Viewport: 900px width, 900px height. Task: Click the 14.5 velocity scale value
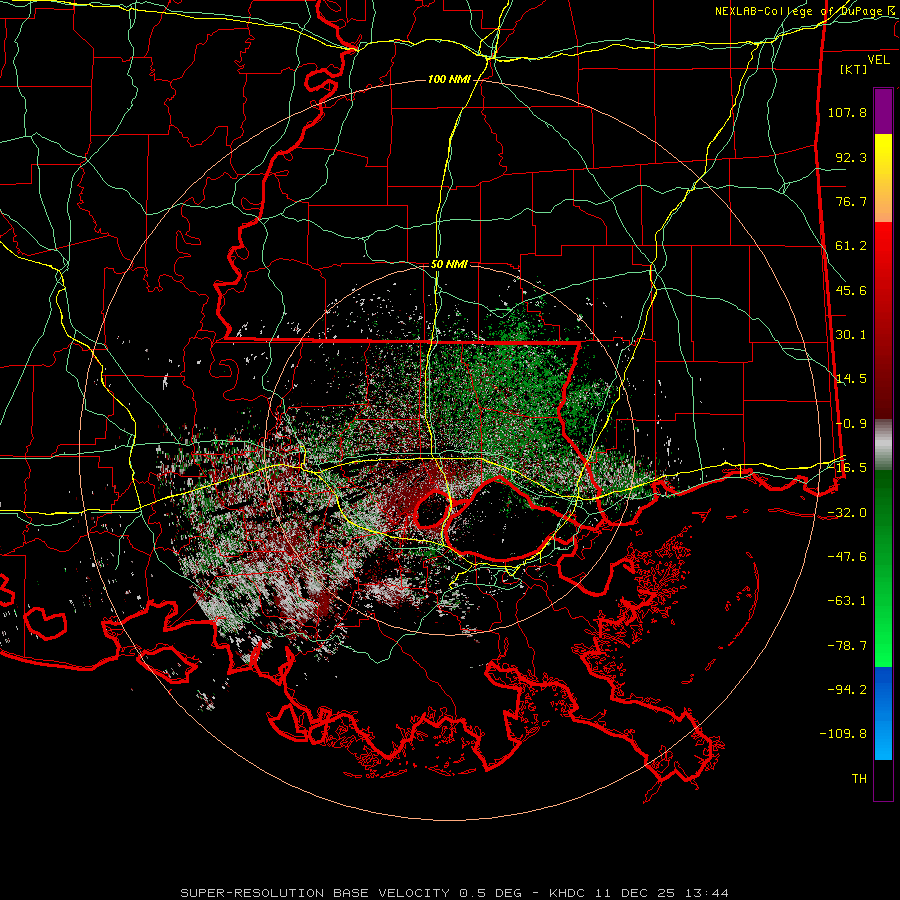[851, 379]
